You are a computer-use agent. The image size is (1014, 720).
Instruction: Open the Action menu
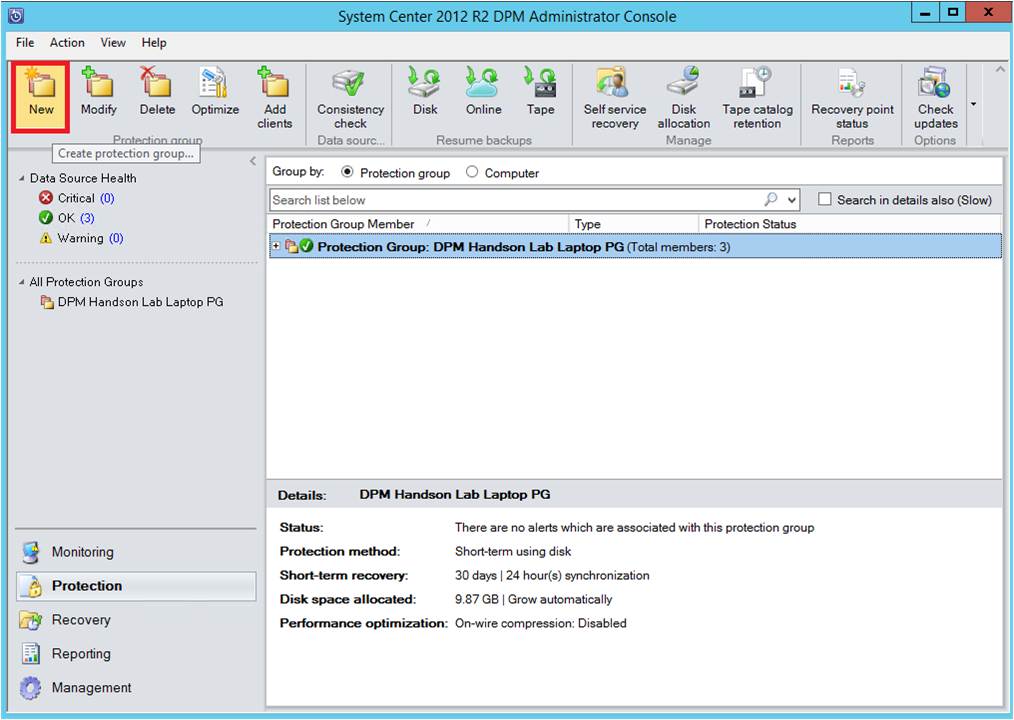point(67,43)
